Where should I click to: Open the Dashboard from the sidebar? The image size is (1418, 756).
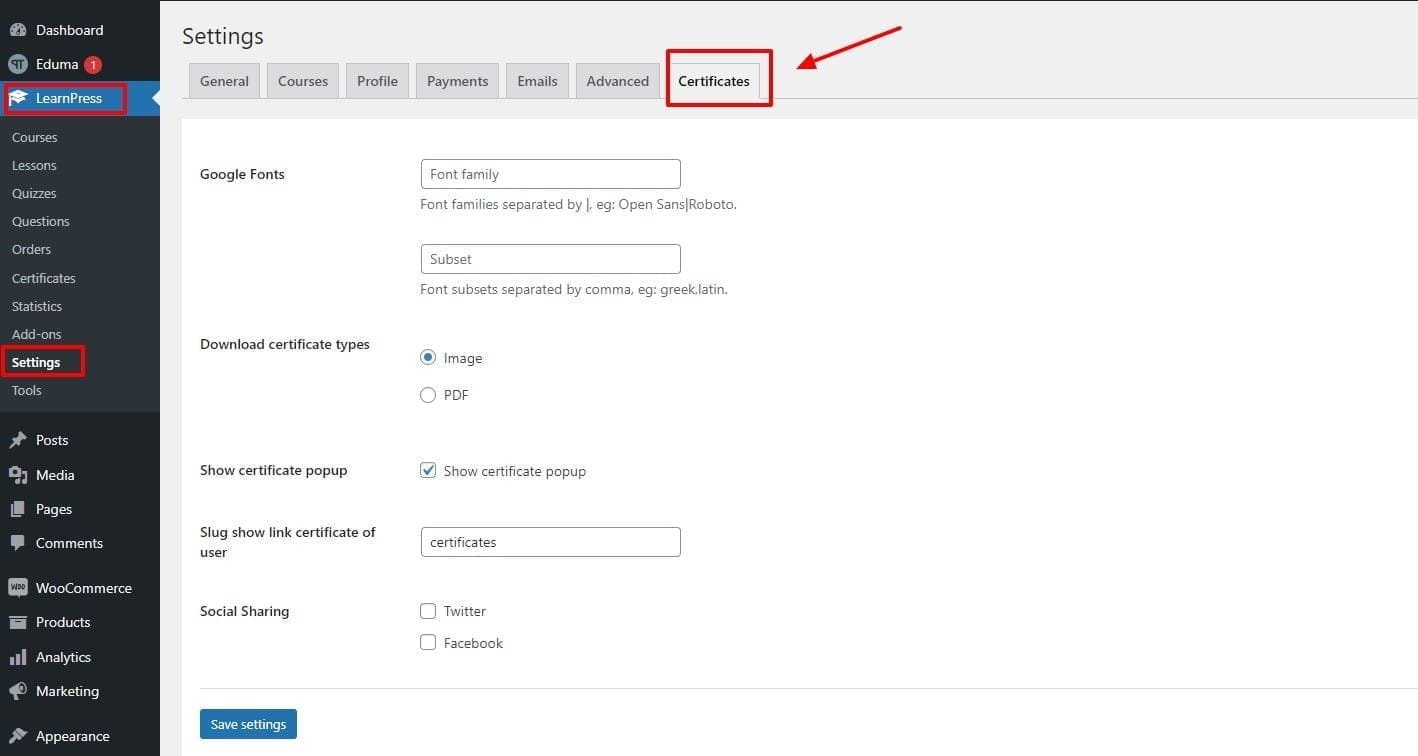[x=70, y=30]
